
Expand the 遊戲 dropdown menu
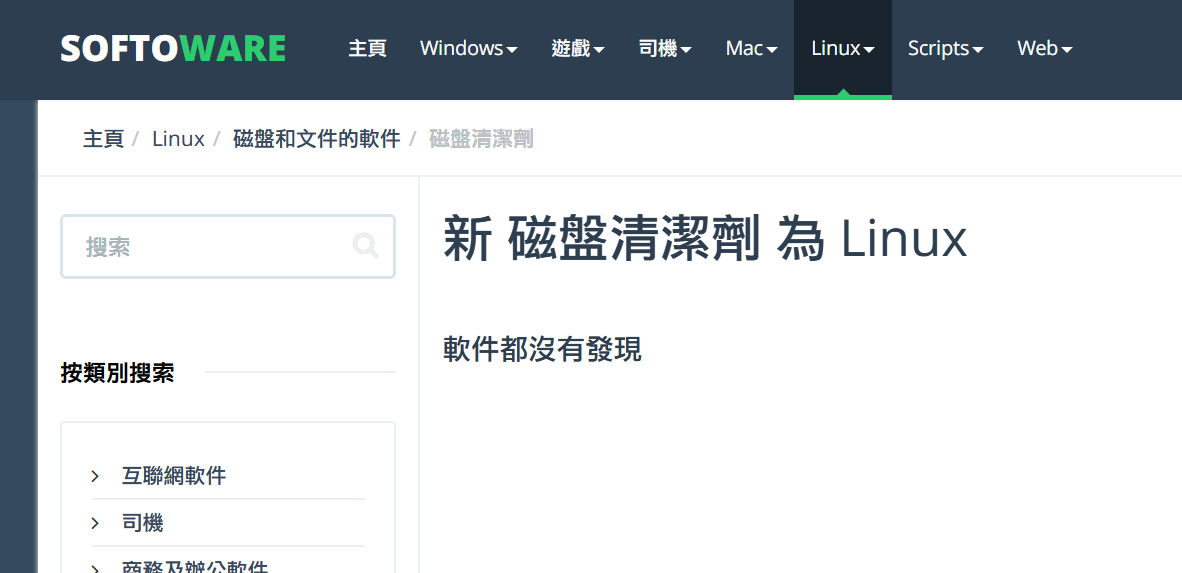click(x=578, y=49)
